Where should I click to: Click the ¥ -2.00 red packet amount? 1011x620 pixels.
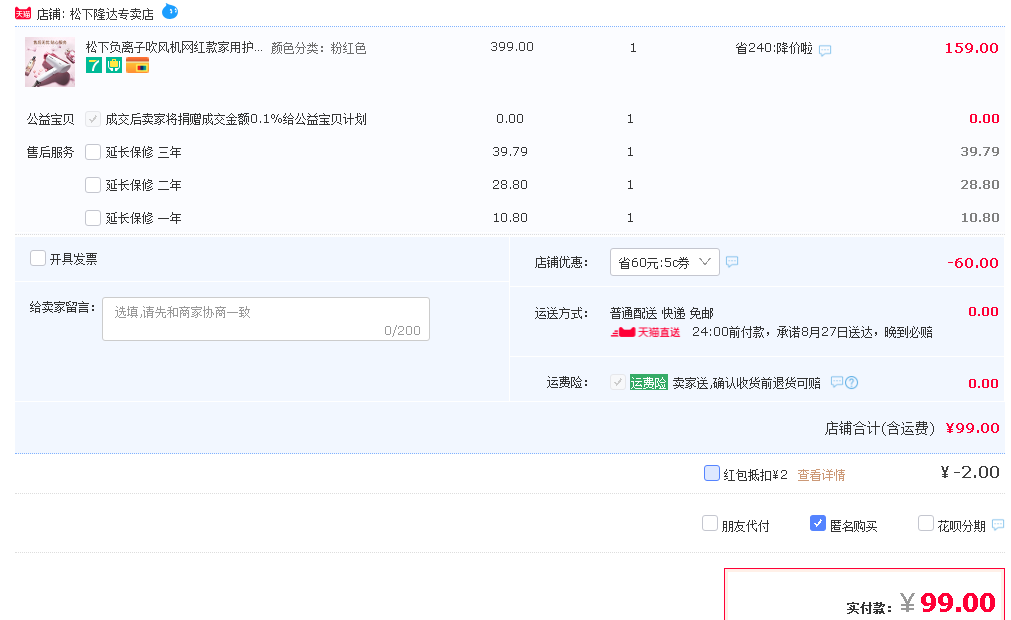pyautogui.click(x=970, y=472)
